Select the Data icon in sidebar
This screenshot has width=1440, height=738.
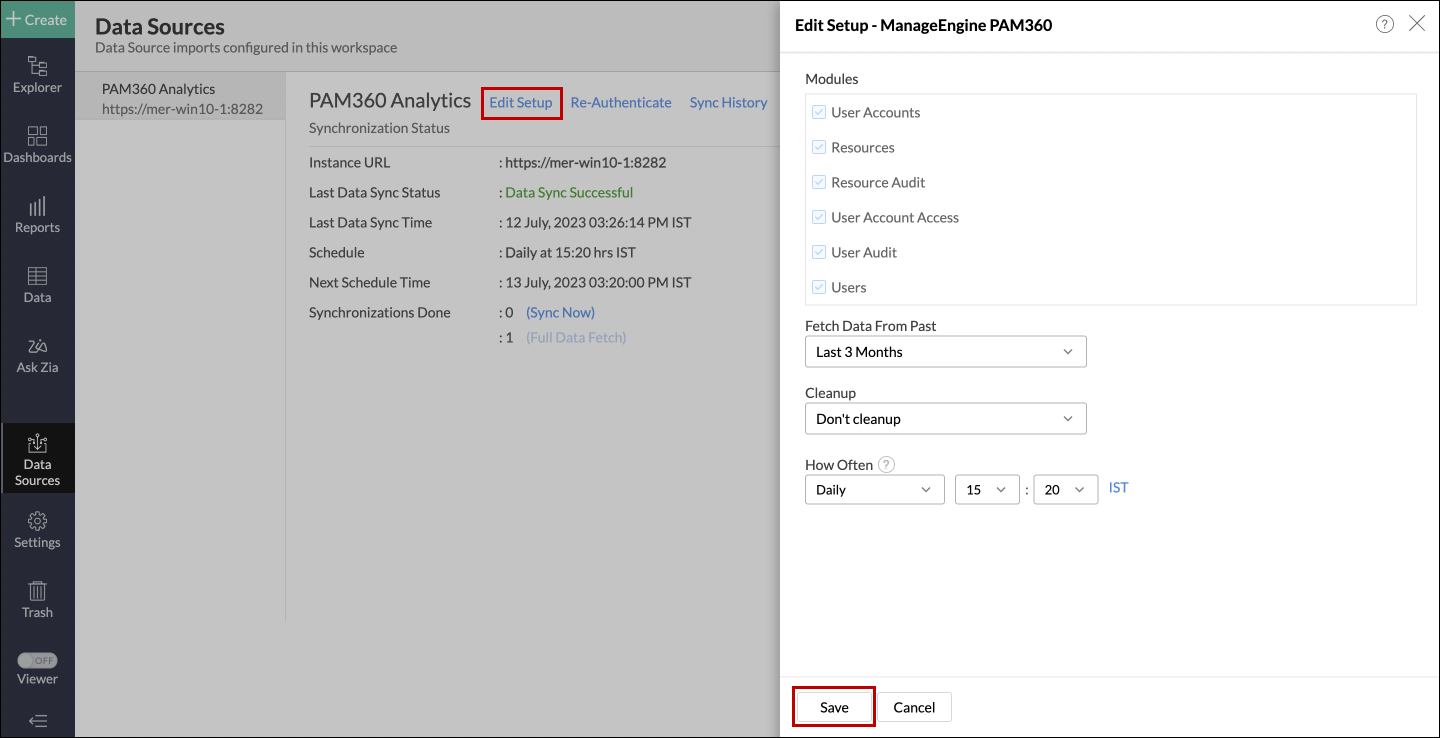[37, 285]
